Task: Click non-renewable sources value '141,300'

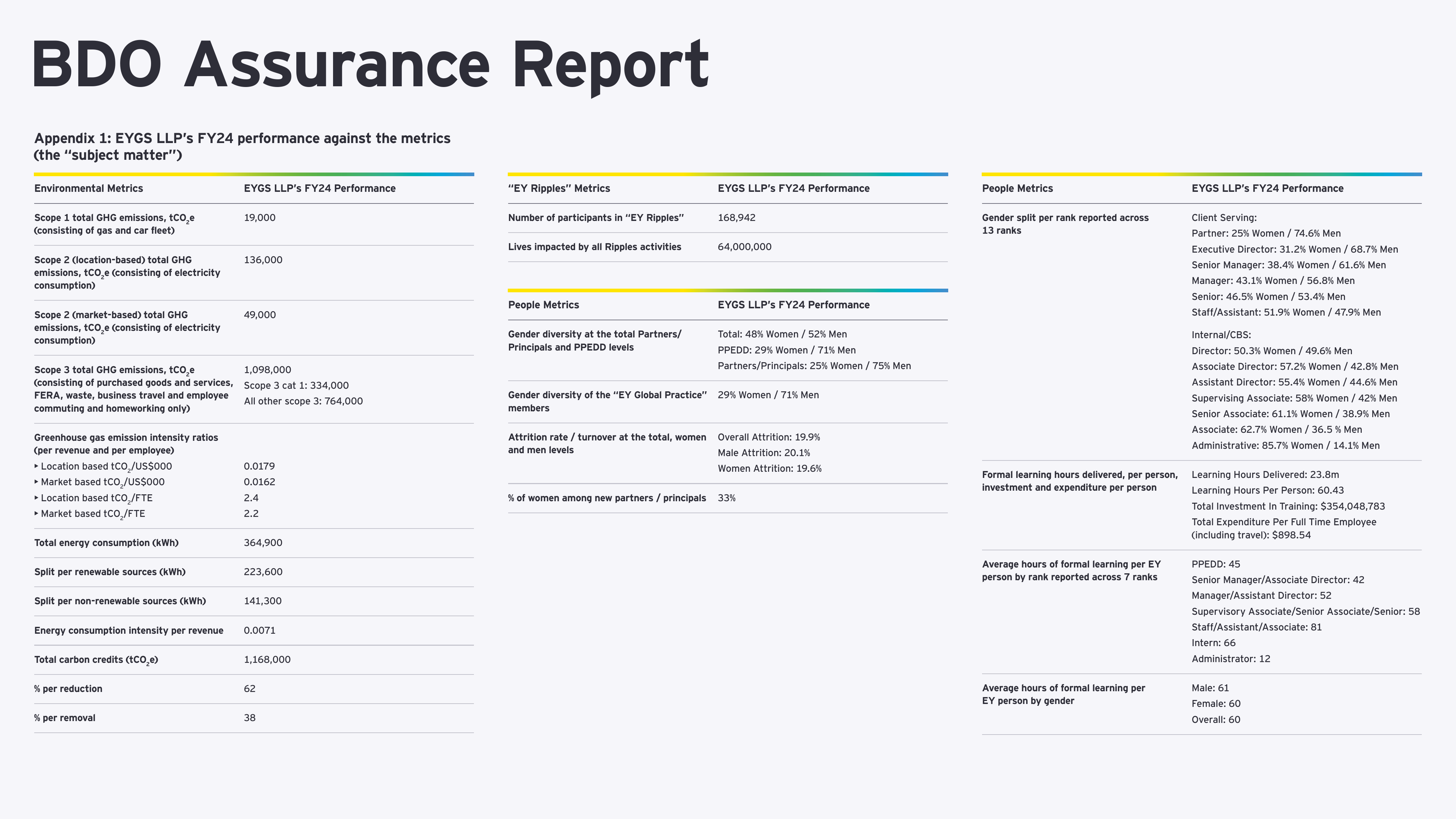Action: [262, 601]
